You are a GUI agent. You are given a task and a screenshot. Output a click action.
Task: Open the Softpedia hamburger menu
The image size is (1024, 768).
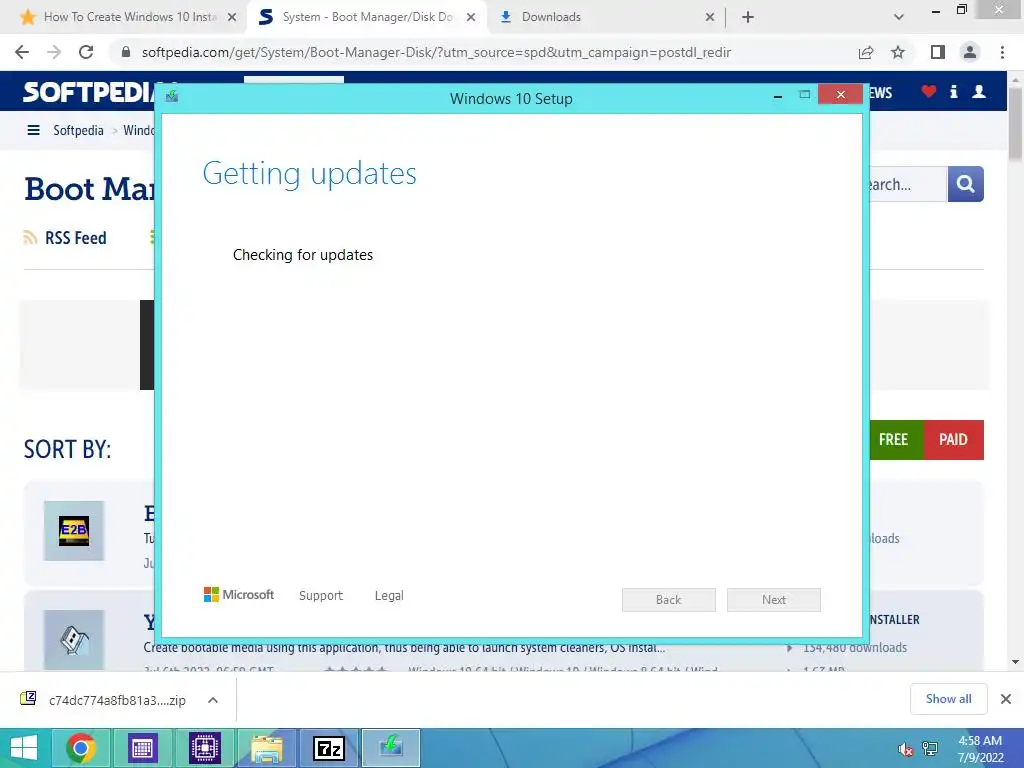[x=33, y=131]
